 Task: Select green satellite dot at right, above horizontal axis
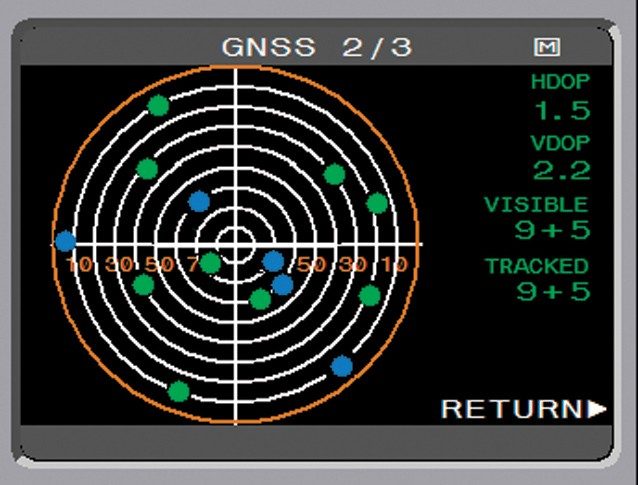(377, 203)
